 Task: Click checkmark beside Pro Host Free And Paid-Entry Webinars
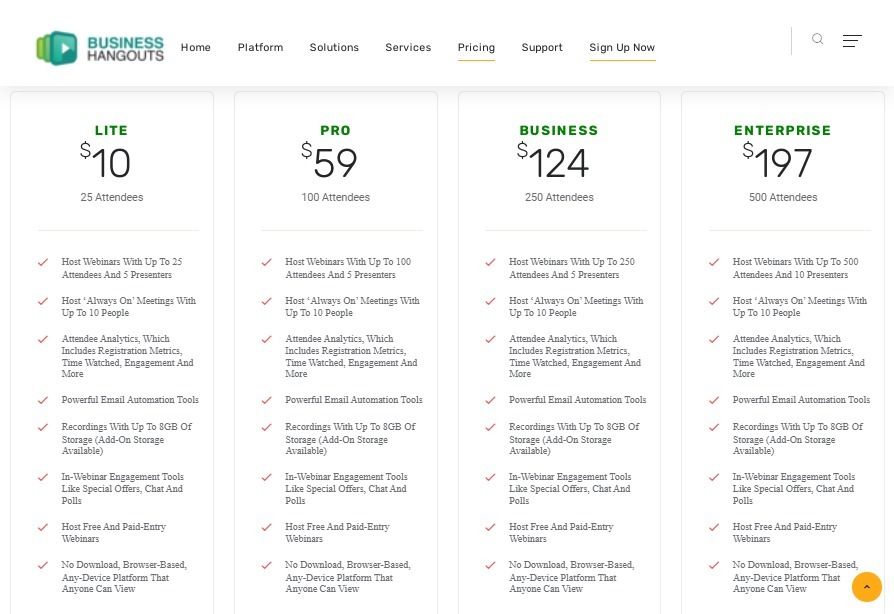[x=266, y=527]
